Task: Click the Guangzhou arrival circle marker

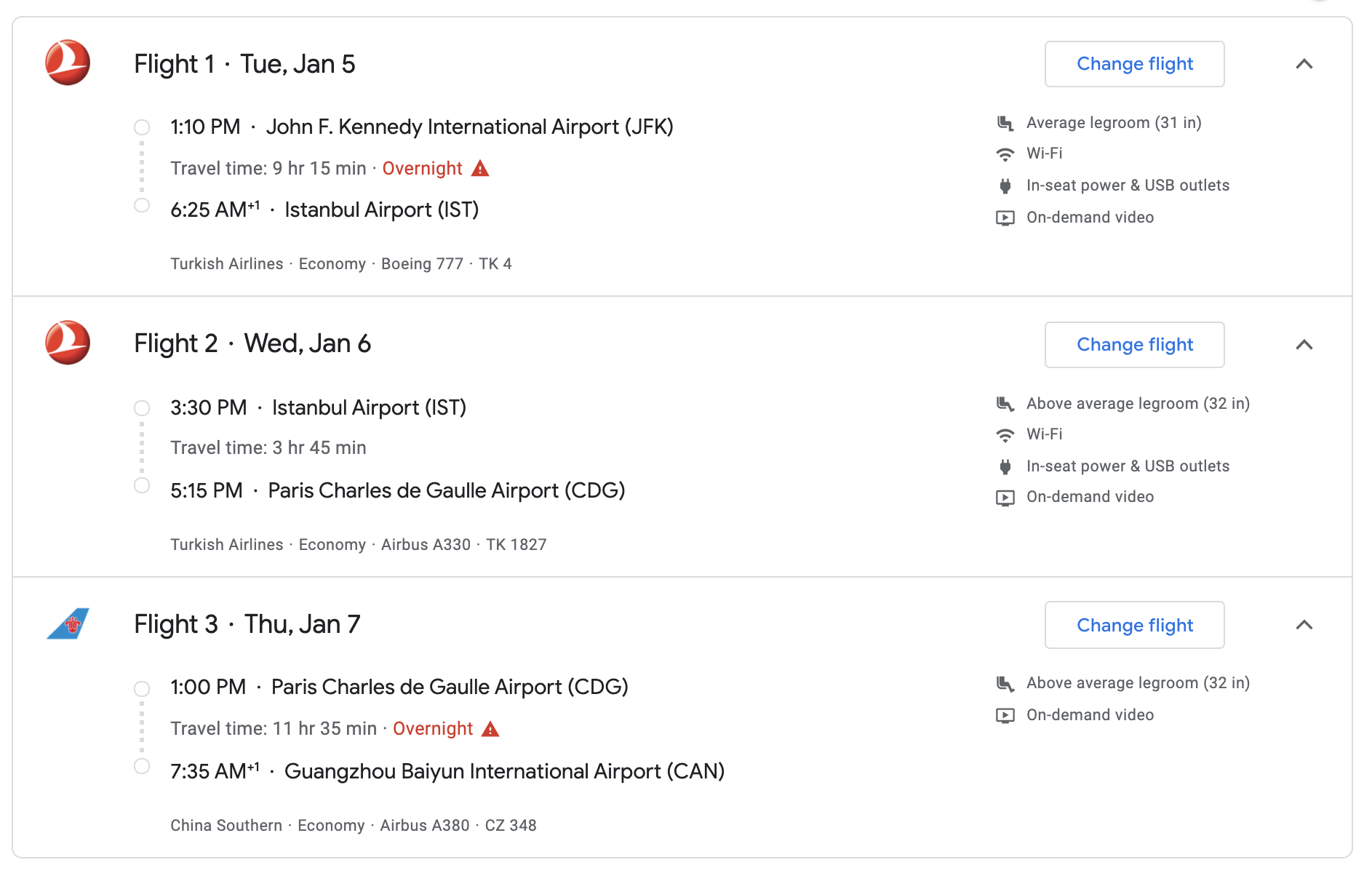Action: coord(142,766)
